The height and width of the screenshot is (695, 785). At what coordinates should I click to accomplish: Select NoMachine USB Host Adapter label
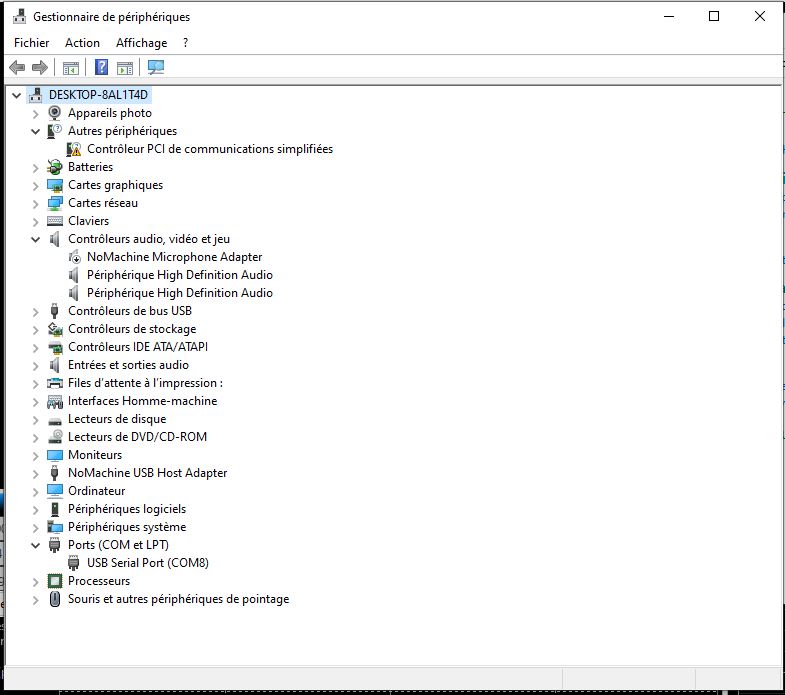click(x=147, y=473)
